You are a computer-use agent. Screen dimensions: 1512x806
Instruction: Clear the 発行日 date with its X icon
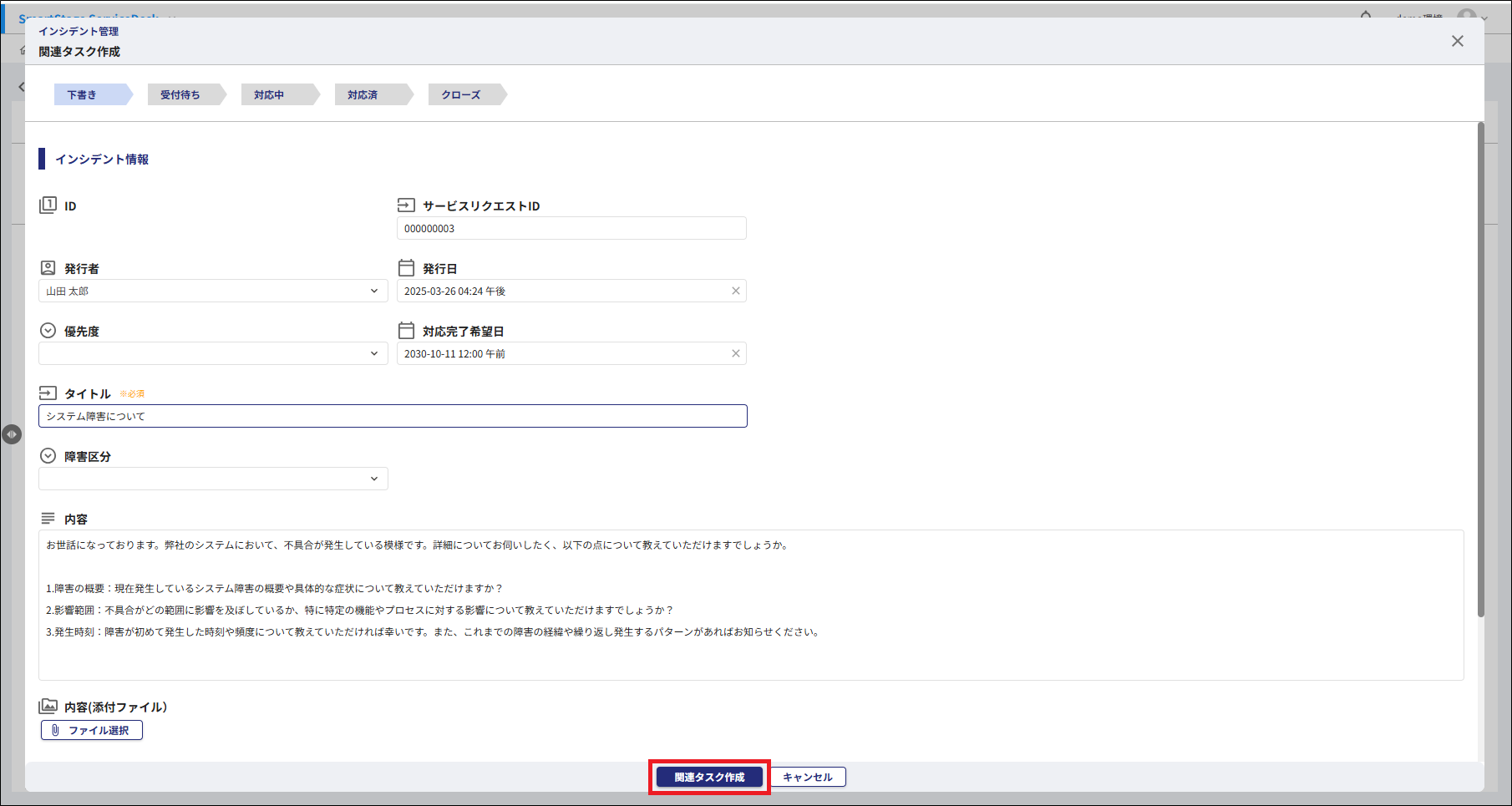click(x=735, y=291)
